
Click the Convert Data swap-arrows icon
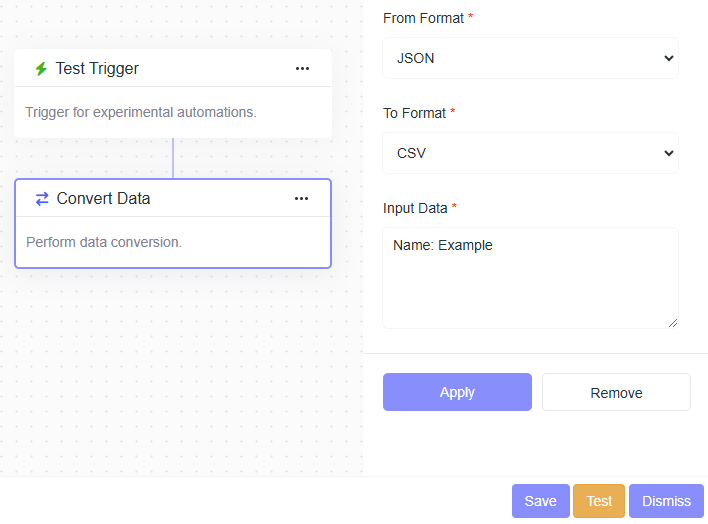click(x=42, y=199)
